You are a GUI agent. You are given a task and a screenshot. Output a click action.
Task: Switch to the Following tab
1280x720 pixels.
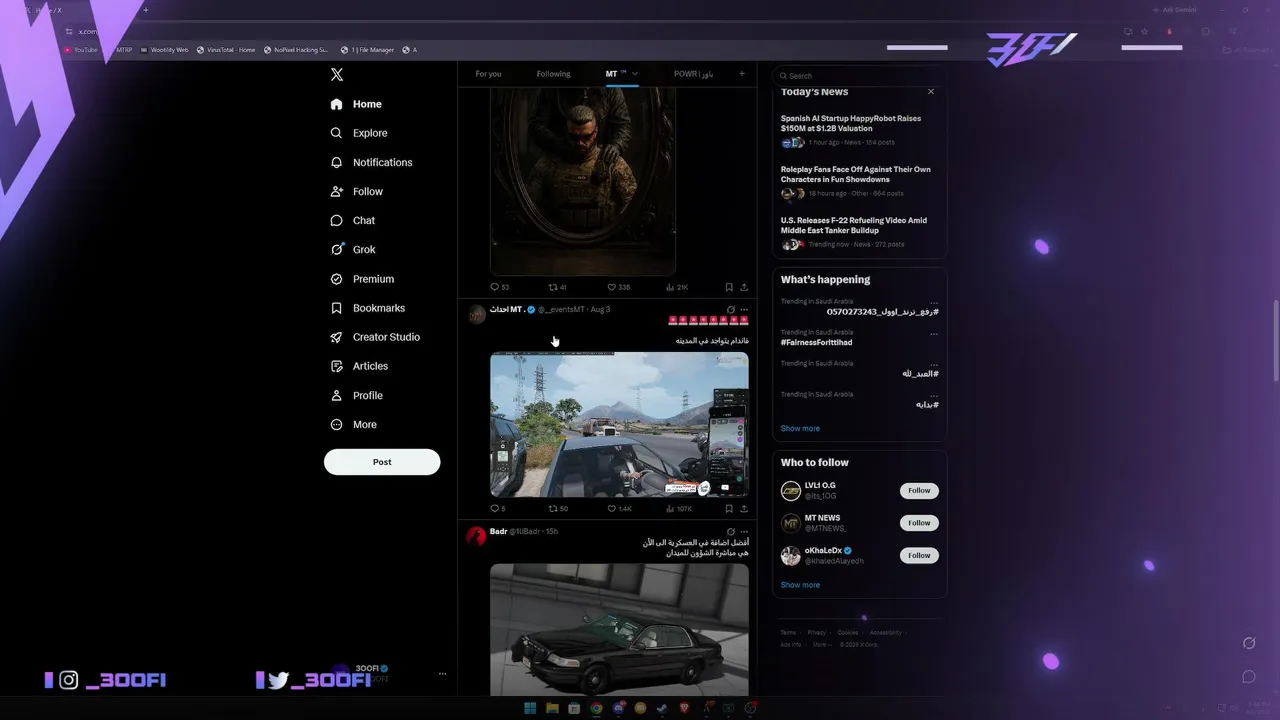[553, 74]
